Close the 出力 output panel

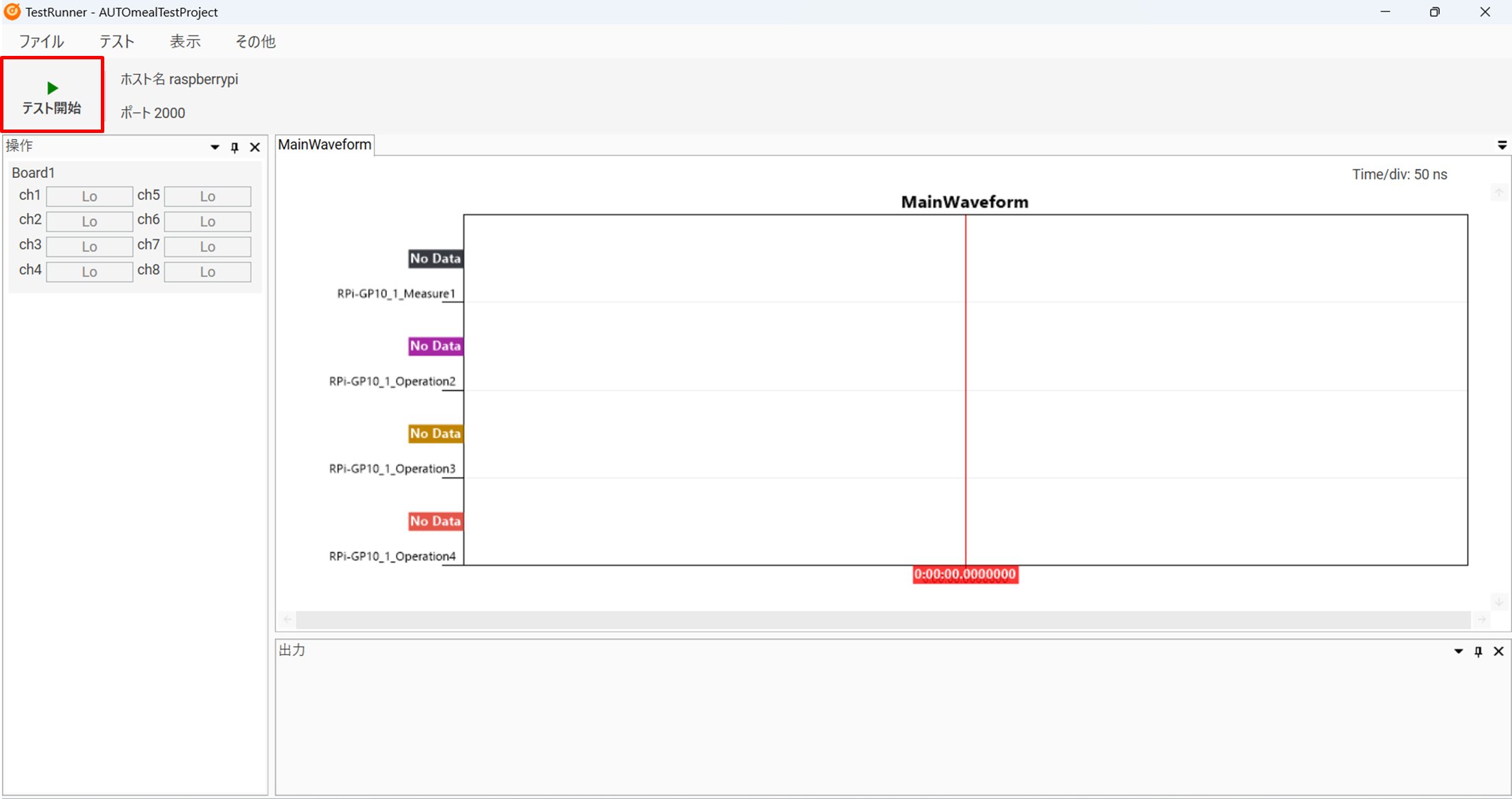tap(1498, 652)
